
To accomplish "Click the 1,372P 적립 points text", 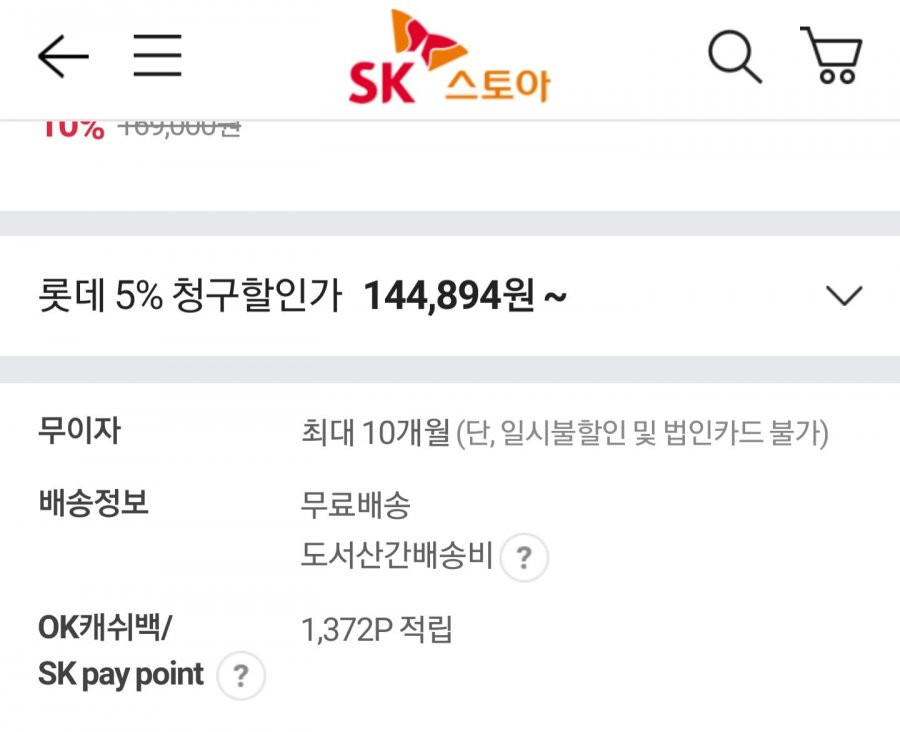I will tap(377, 629).
